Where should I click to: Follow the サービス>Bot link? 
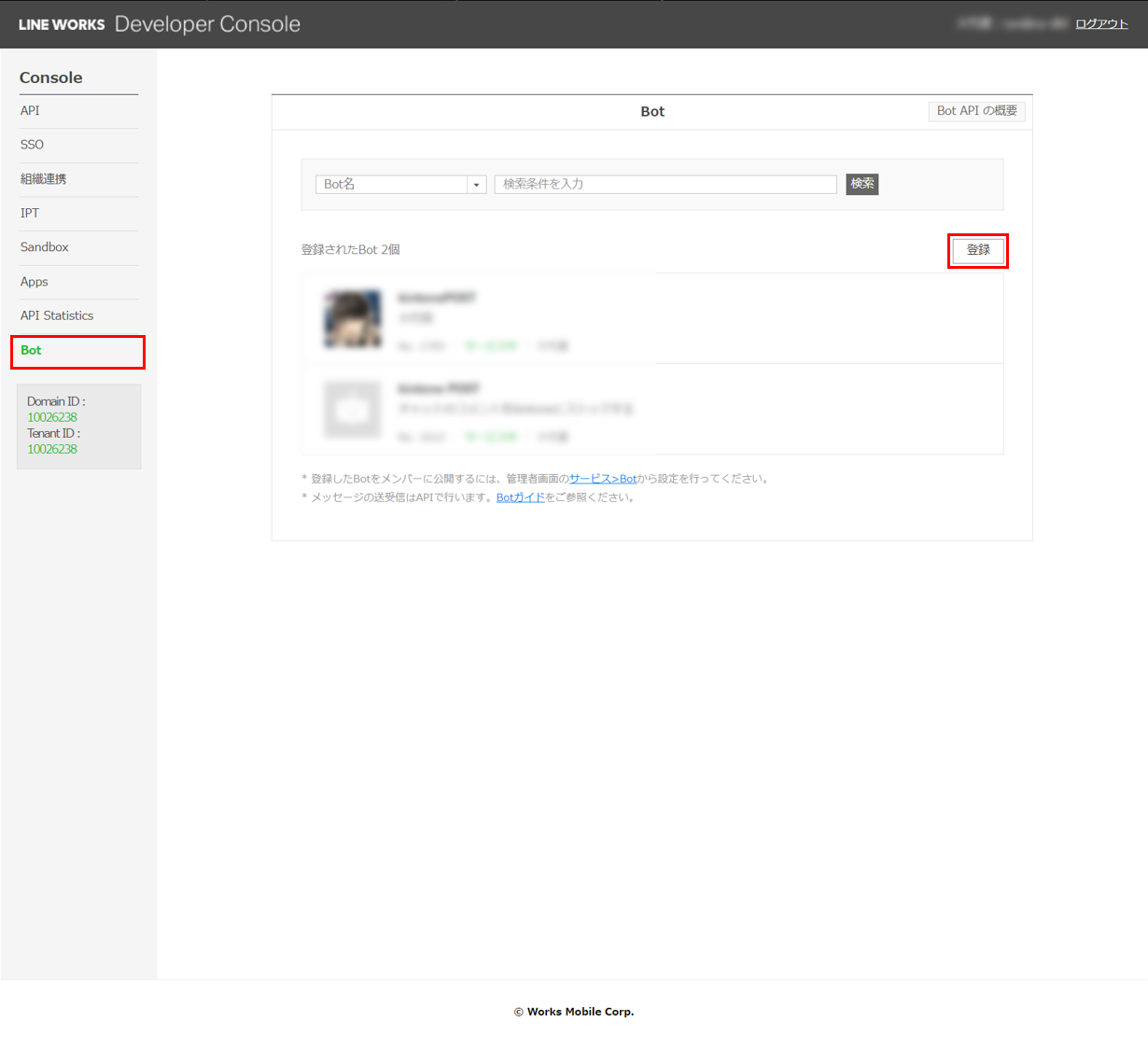tap(603, 479)
